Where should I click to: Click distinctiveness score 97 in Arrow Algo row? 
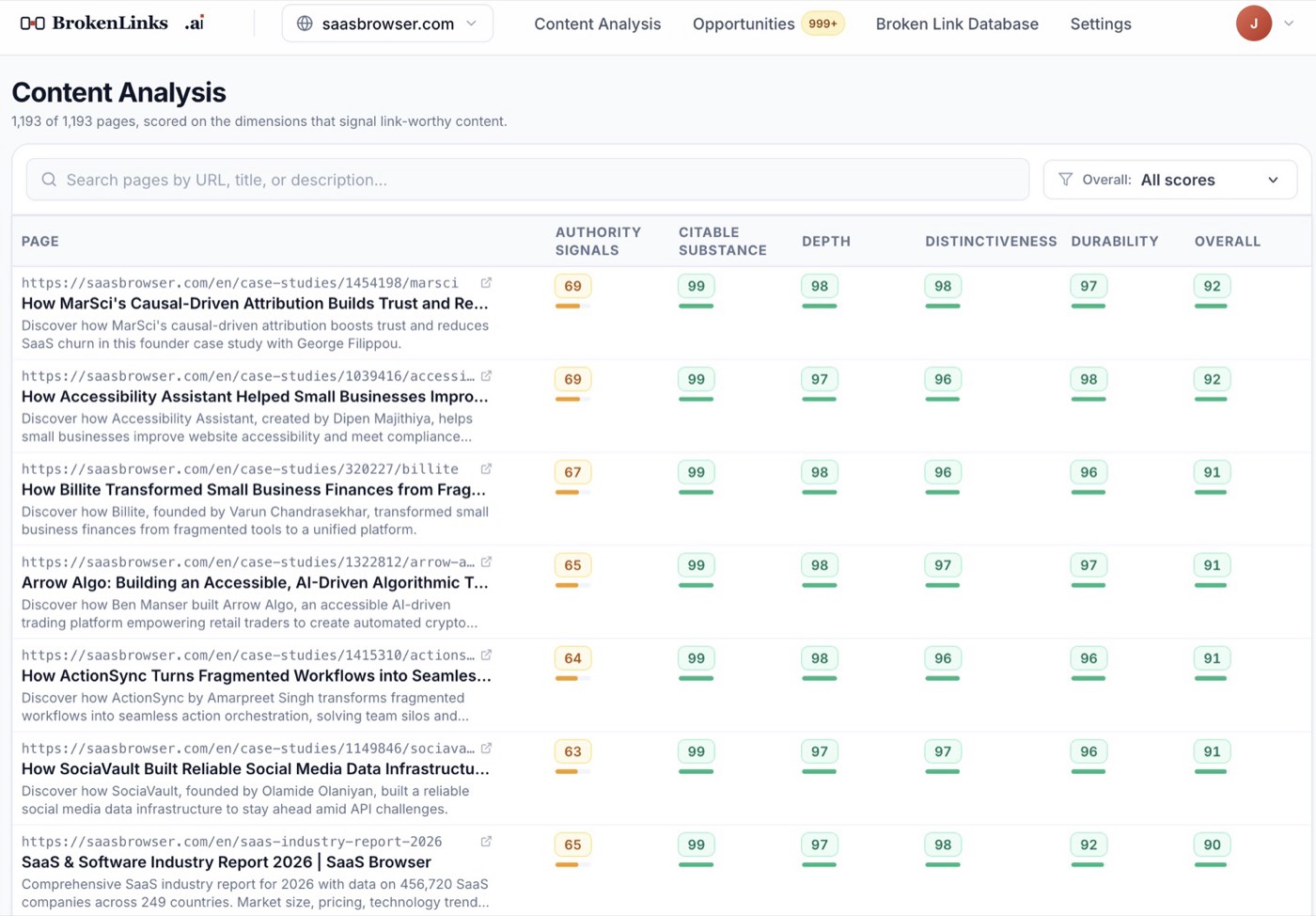pos(943,565)
